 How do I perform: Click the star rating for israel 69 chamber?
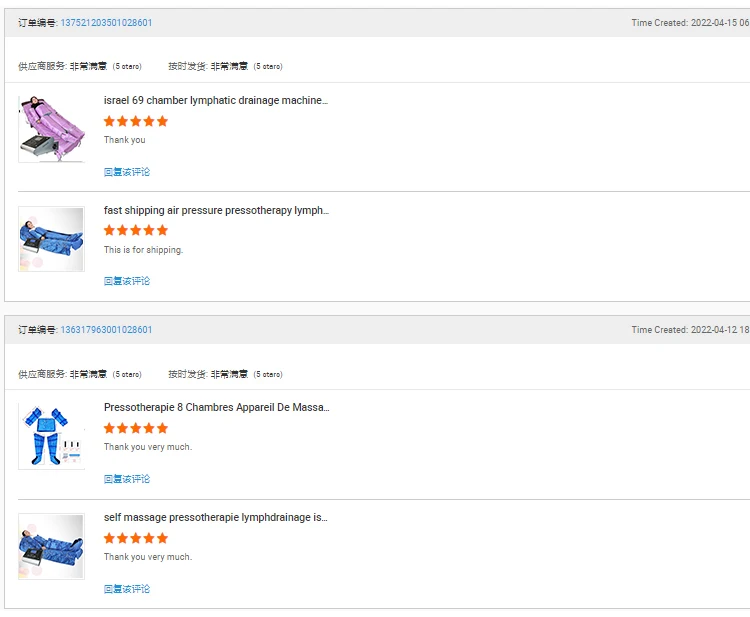(136, 121)
